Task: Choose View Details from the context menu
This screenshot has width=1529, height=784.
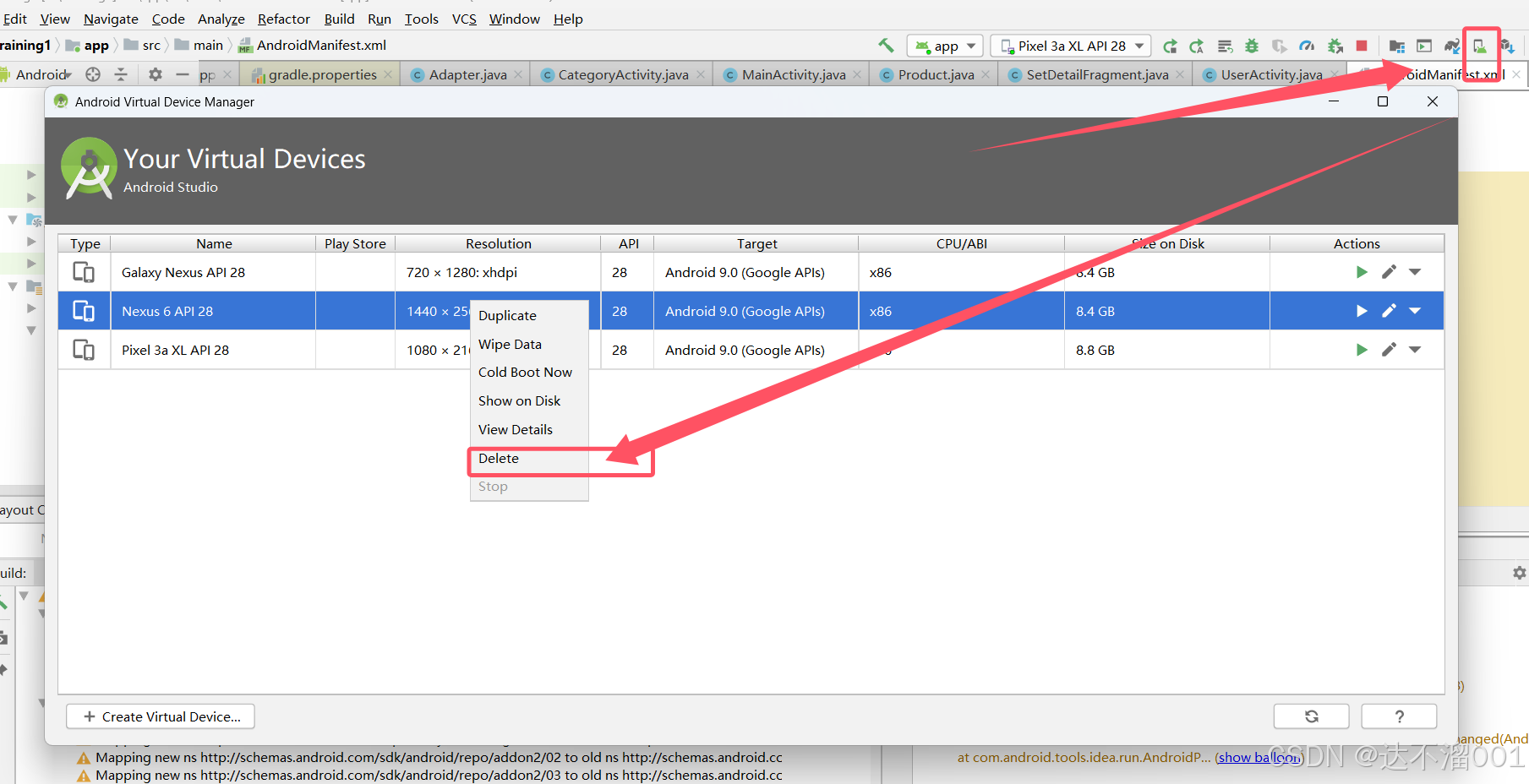Action: click(529, 429)
